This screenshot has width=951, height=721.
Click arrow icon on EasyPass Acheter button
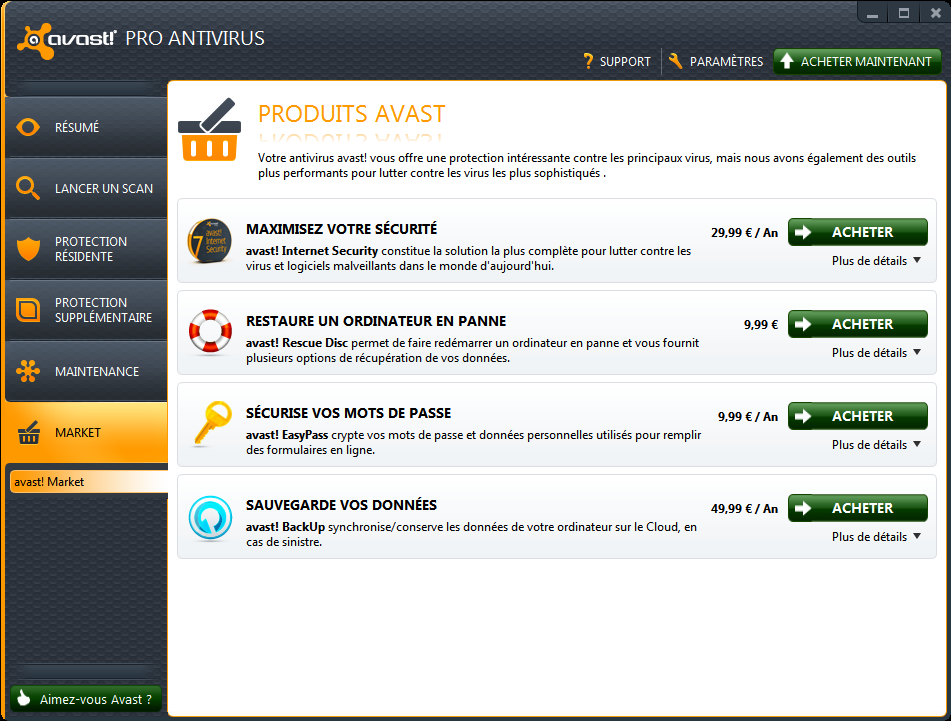coord(803,416)
